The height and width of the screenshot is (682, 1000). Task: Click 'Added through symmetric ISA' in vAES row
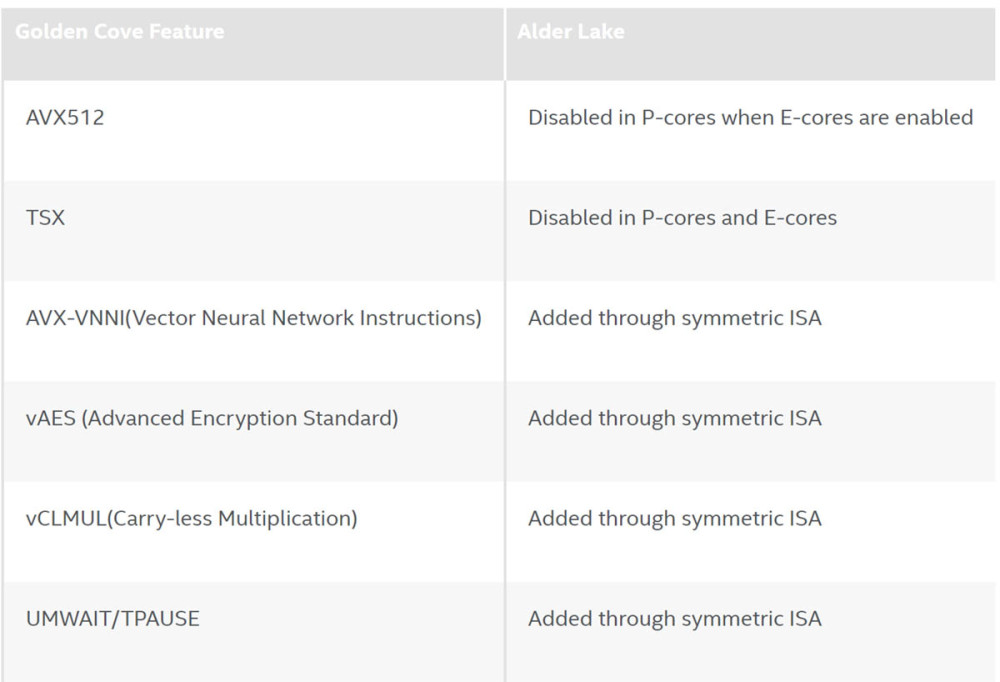[675, 418]
